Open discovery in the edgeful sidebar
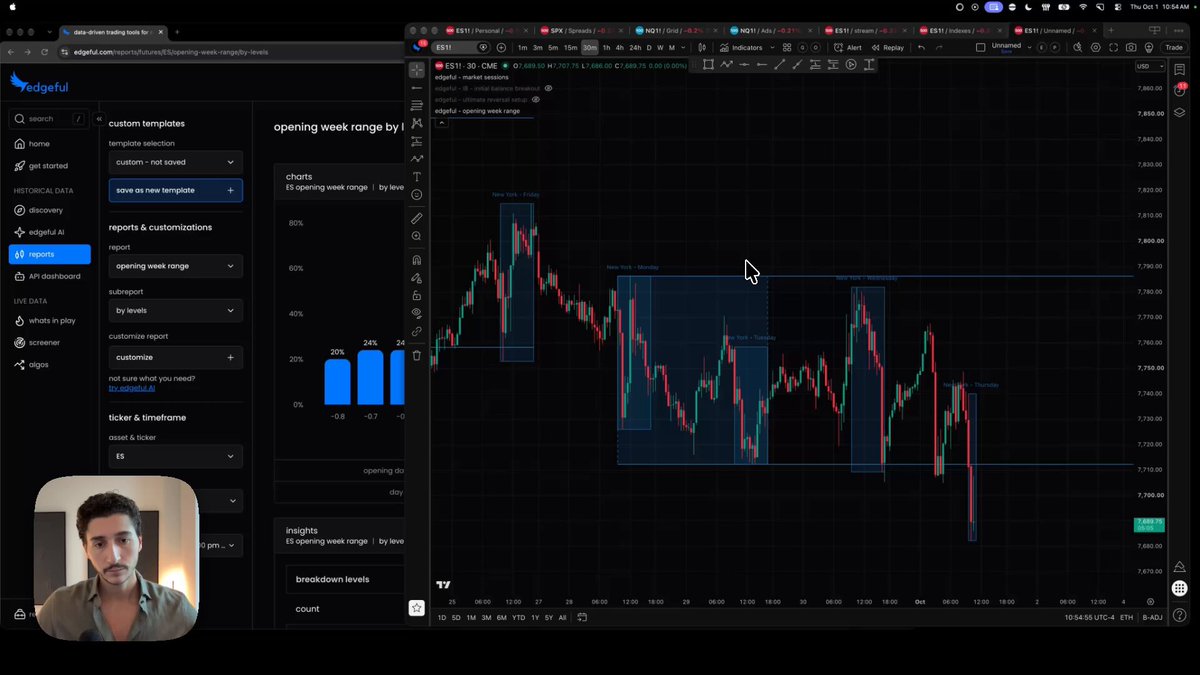The width and height of the screenshot is (1200, 675). coord(49,210)
